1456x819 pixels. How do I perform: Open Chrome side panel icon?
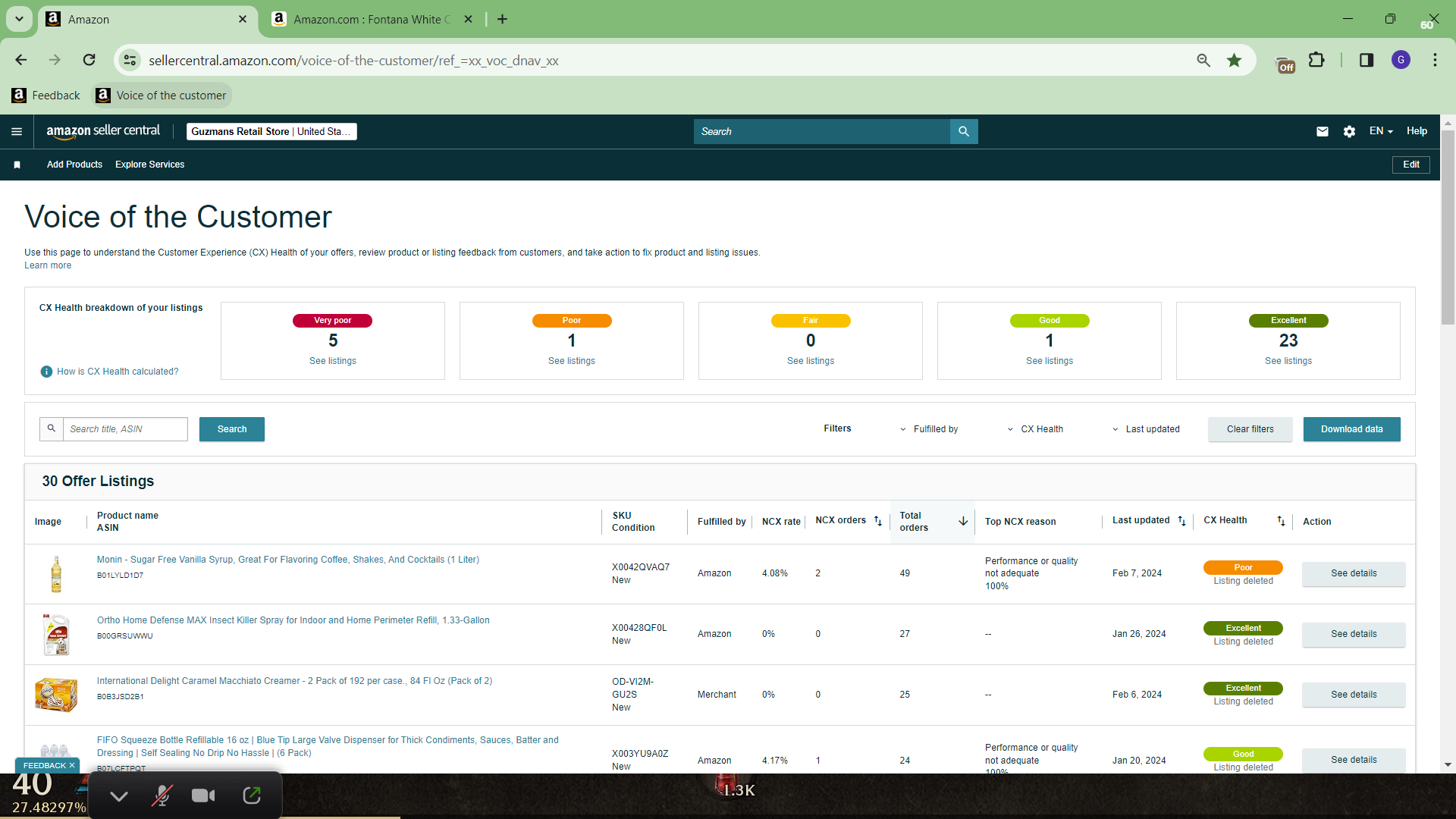click(x=1367, y=60)
